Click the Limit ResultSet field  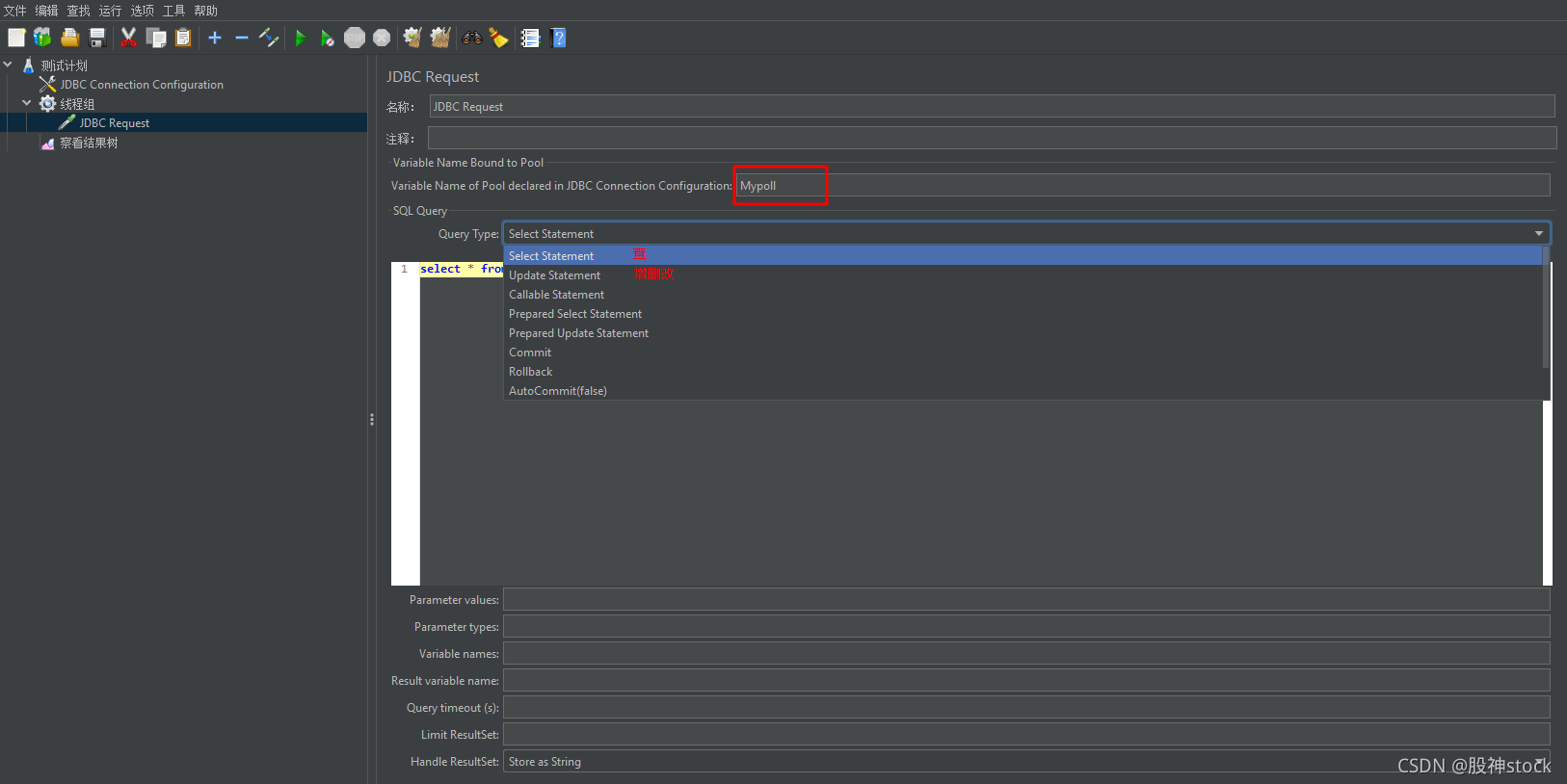(x=1026, y=734)
